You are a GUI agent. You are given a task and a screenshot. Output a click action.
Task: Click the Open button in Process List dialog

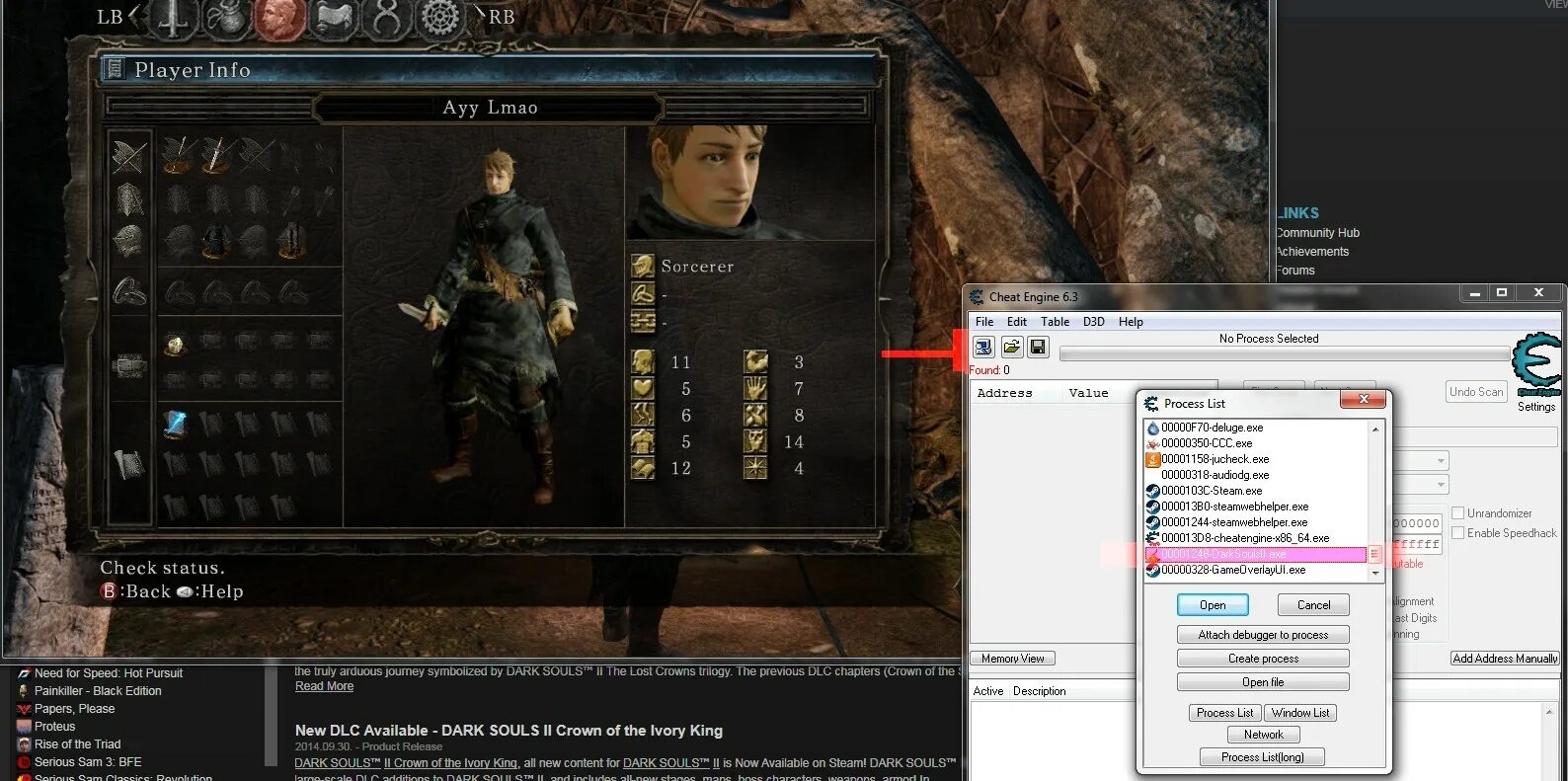(1213, 605)
